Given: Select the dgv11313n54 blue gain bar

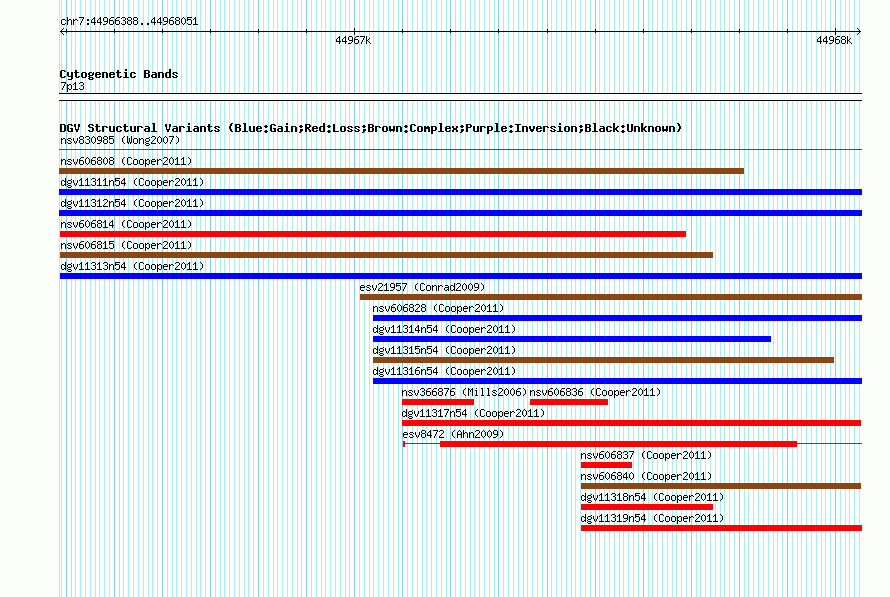Looking at the screenshot, I should tap(460, 276).
